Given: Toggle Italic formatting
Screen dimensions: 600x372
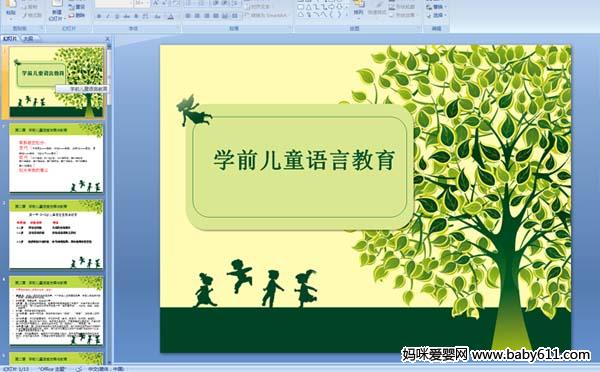Looking at the screenshot, I should 108,16.
